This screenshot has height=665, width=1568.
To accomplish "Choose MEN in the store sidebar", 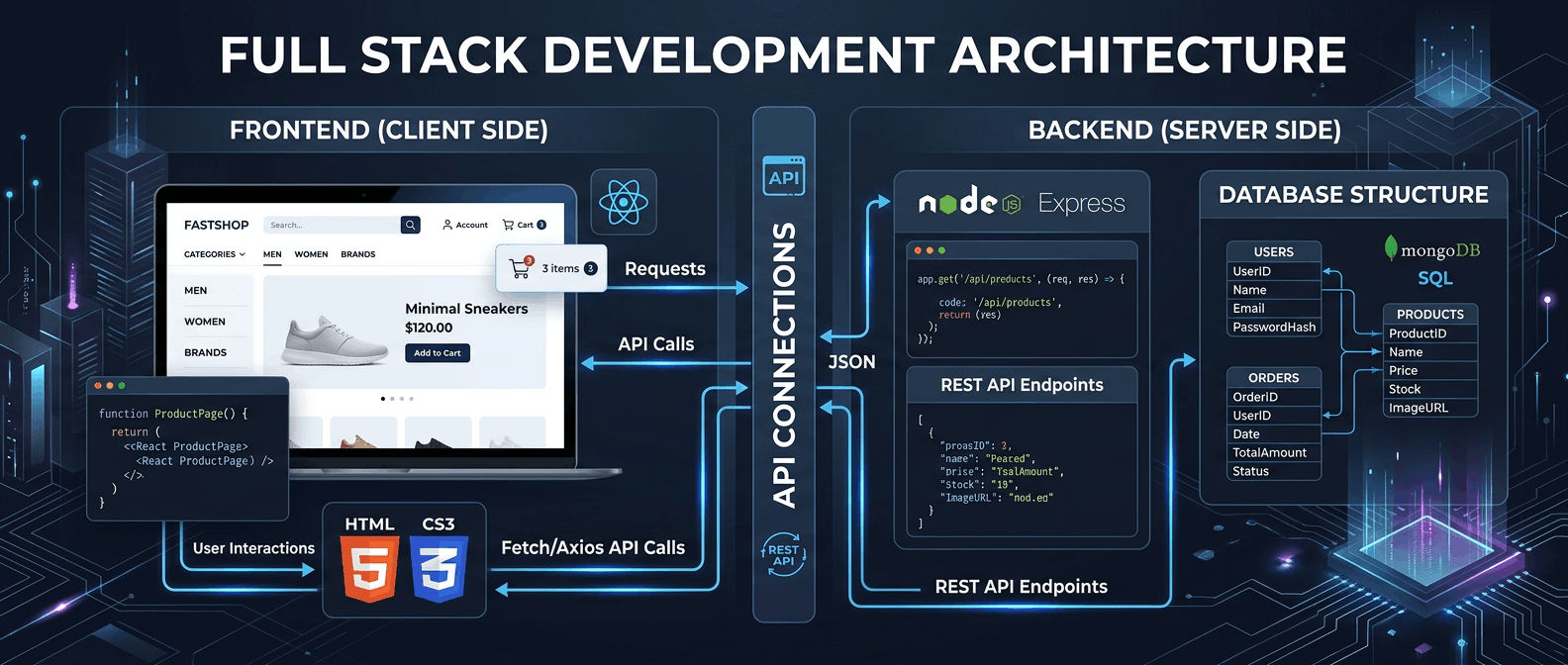I will [x=196, y=290].
